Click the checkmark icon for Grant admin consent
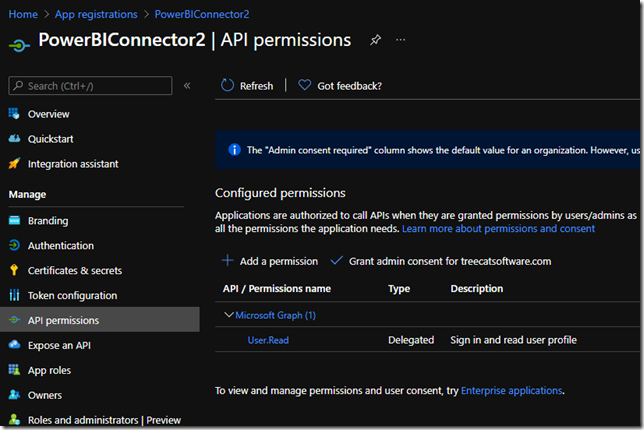The width and height of the screenshot is (644, 430). coord(336,260)
